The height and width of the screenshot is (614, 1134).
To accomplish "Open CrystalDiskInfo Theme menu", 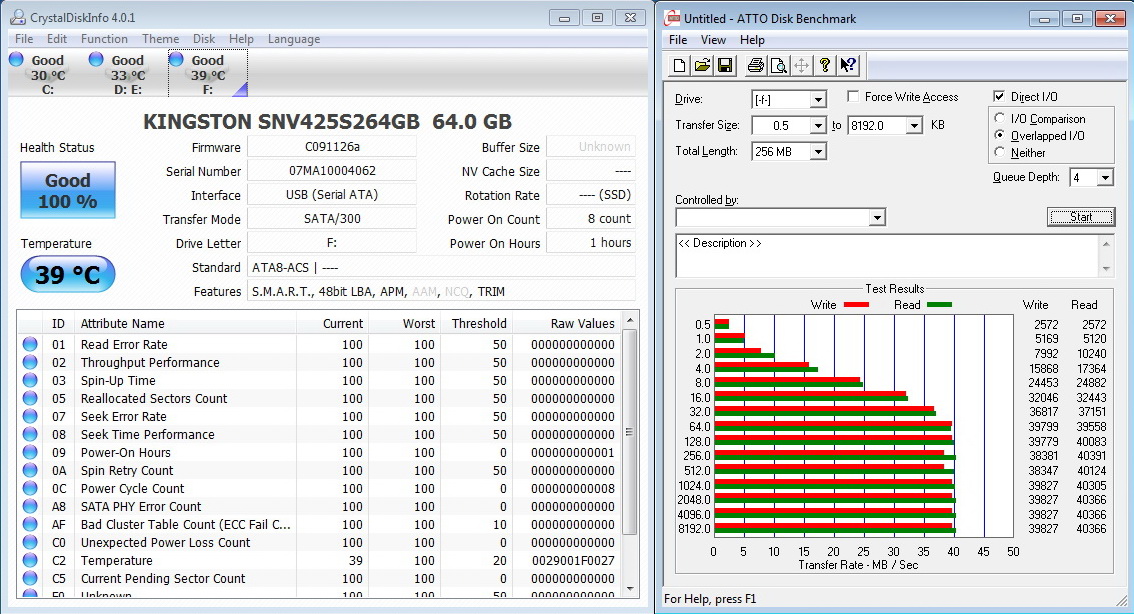I will click(161, 39).
